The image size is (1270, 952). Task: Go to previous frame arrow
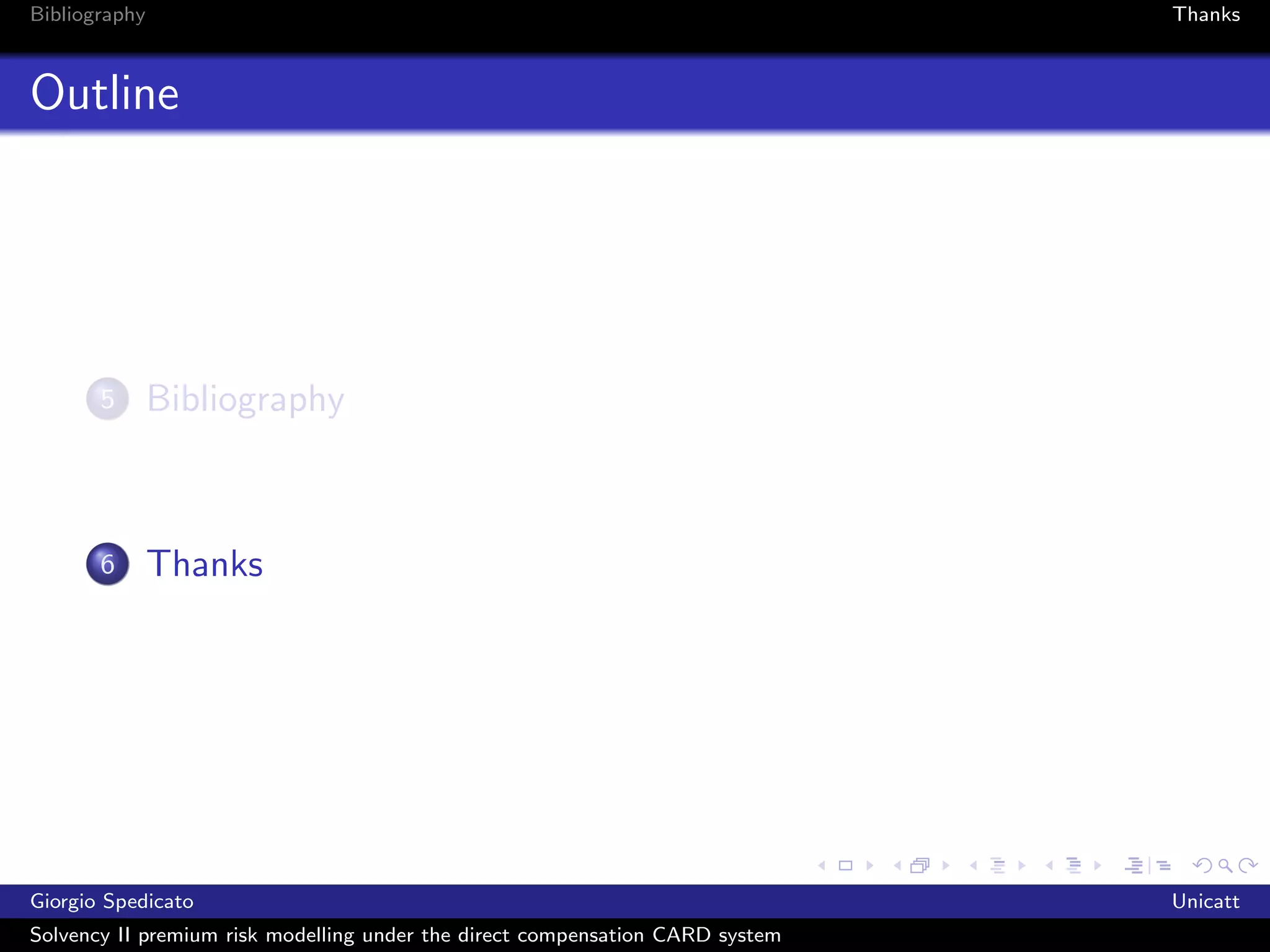[x=897, y=865]
